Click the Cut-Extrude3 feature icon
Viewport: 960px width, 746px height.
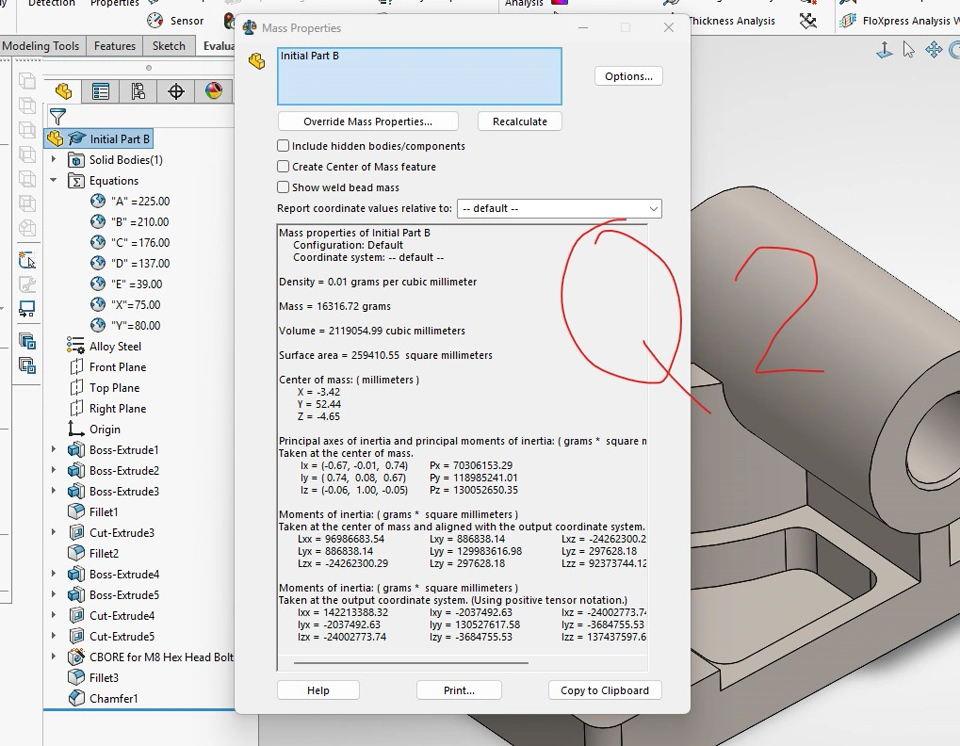(x=76, y=532)
